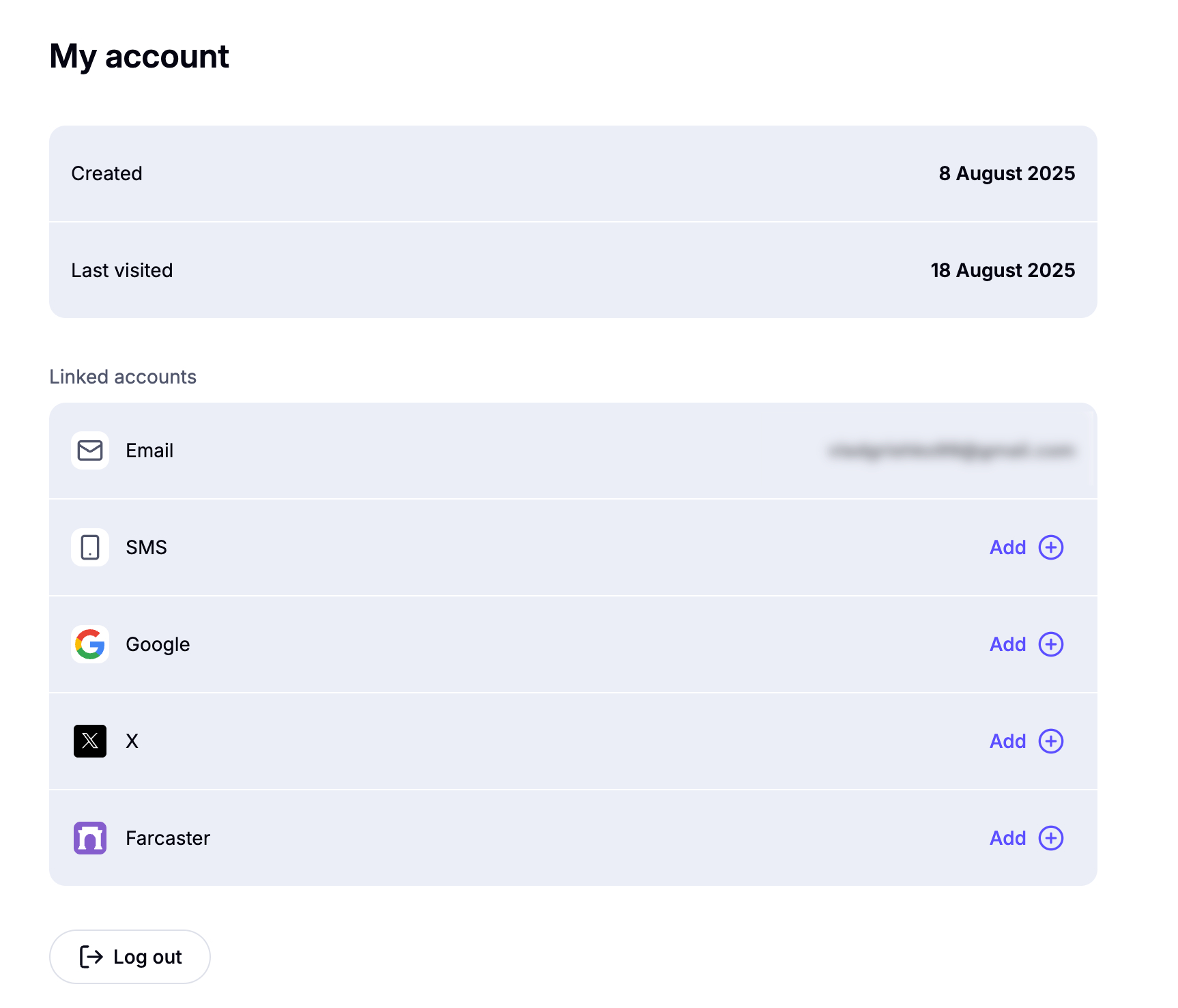Log out of the account
The width and height of the screenshot is (1178, 1008).
(x=130, y=957)
